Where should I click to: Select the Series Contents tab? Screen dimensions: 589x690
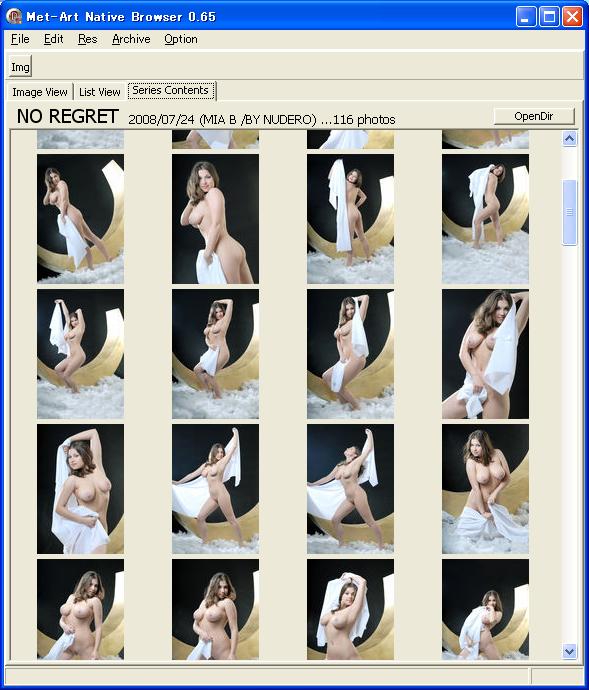171,91
